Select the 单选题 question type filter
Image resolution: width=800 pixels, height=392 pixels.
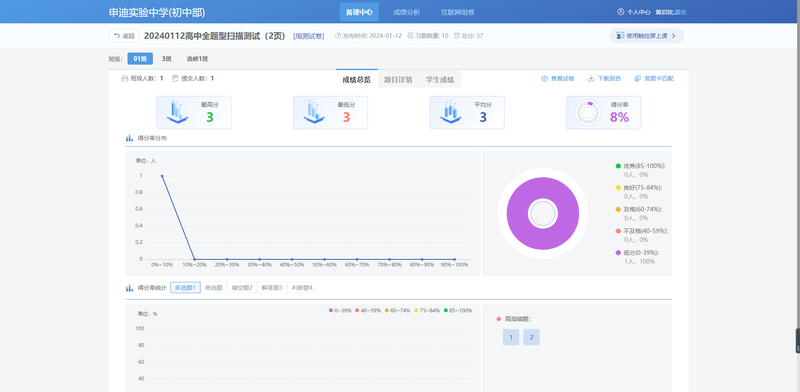(x=213, y=288)
